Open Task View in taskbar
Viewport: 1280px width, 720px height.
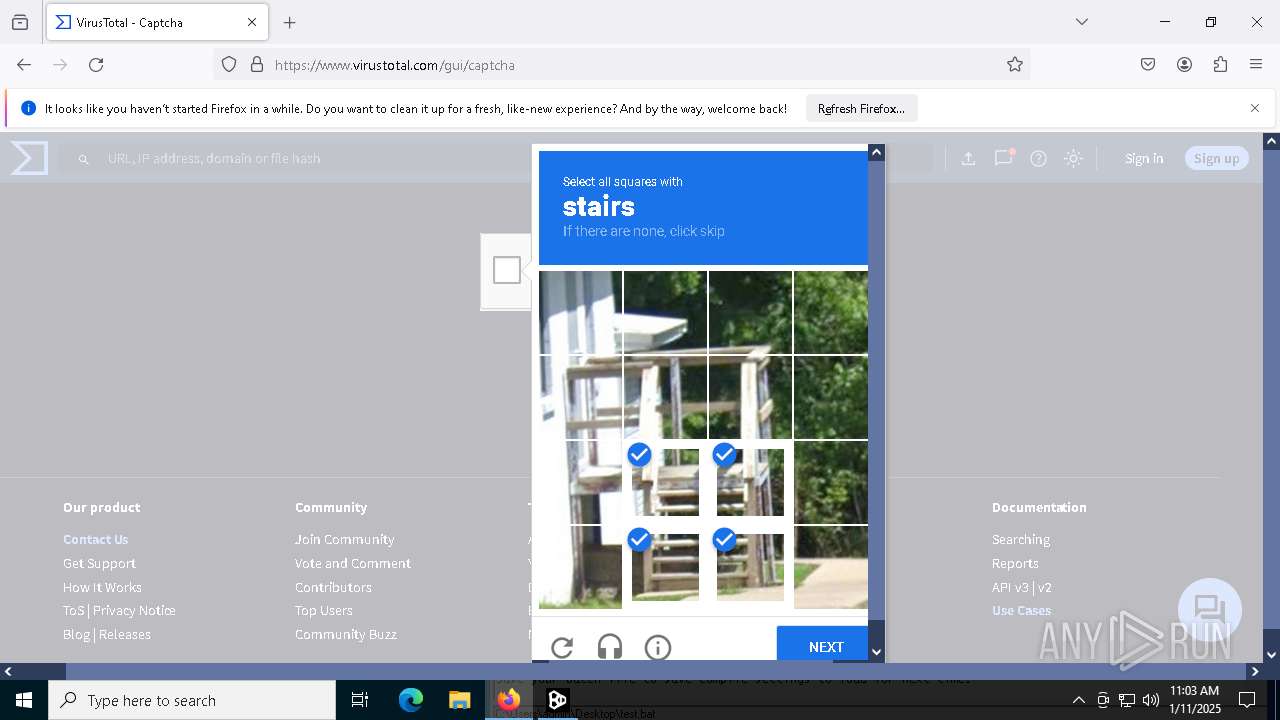[360, 700]
